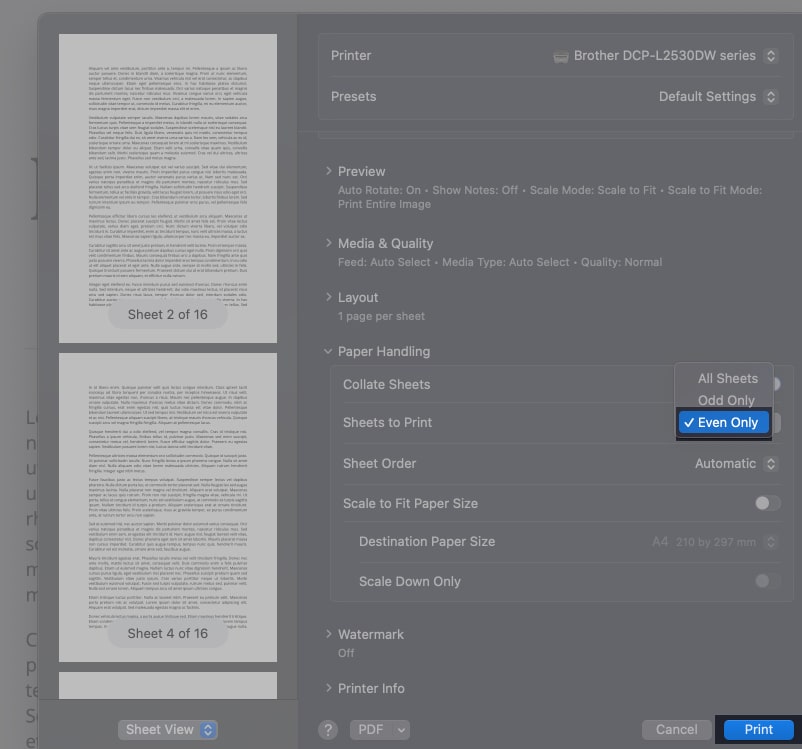Expand the Printer Info section
This screenshot has width=802, height=749.
[x=328, y=688]
